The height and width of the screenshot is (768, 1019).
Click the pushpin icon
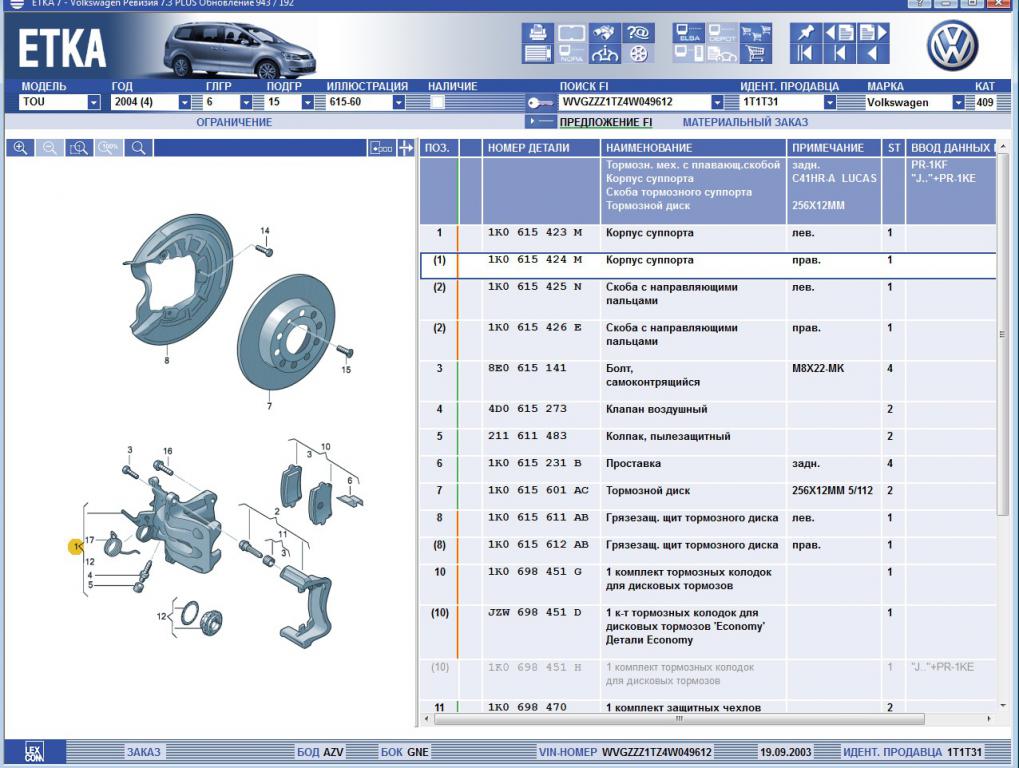pos(806,32)
